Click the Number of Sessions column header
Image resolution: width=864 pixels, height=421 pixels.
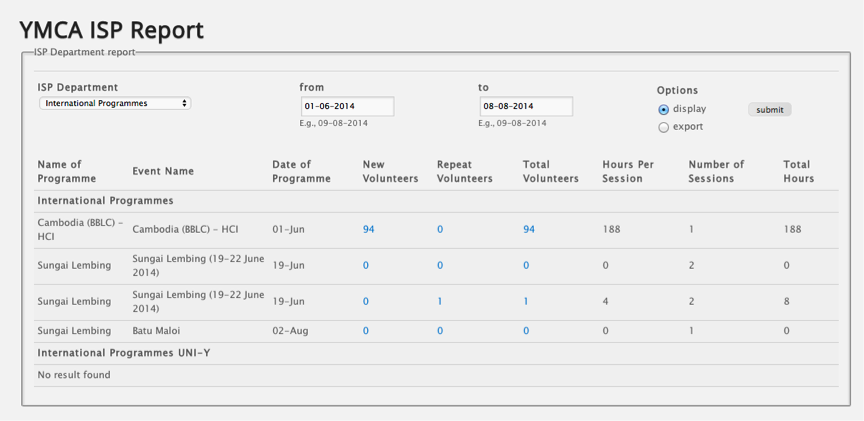coord(716,171)
